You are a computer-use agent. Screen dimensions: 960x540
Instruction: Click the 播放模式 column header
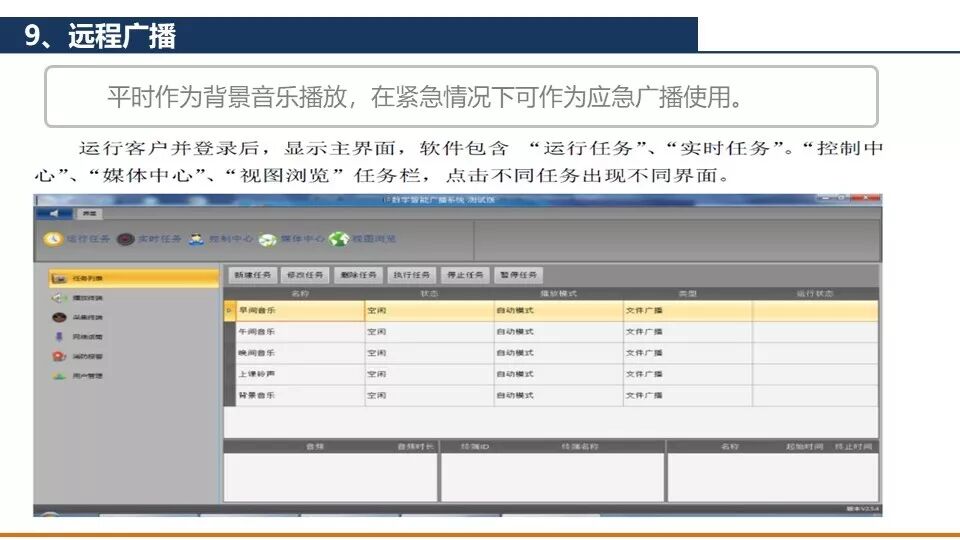click(x=558, y=294)
